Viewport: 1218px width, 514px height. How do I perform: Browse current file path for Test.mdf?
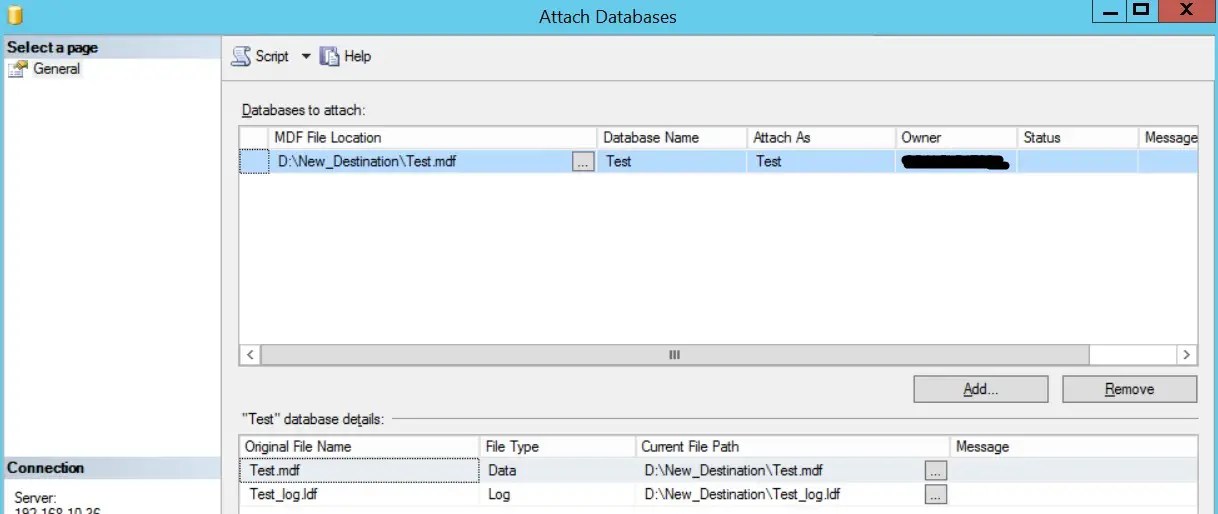pos(935,470)
